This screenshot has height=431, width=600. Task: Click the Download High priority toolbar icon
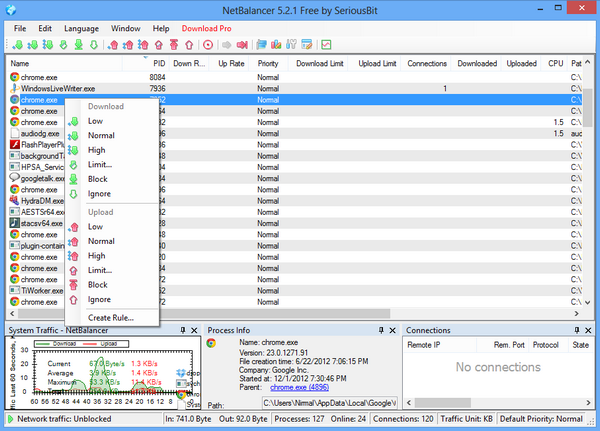pyautogui.click(x=48, y=45)
